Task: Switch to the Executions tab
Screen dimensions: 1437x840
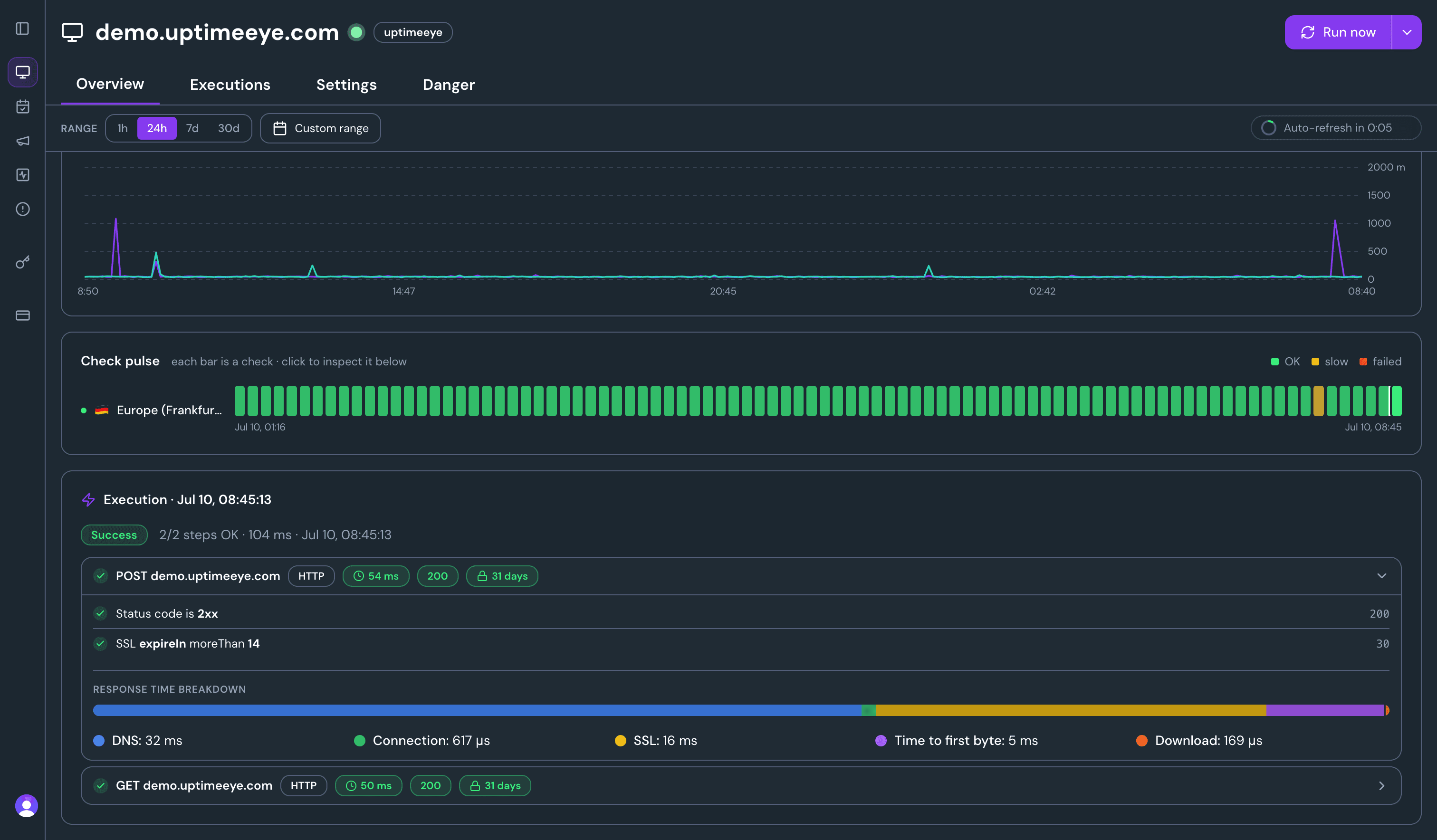Action: [230, 85]
